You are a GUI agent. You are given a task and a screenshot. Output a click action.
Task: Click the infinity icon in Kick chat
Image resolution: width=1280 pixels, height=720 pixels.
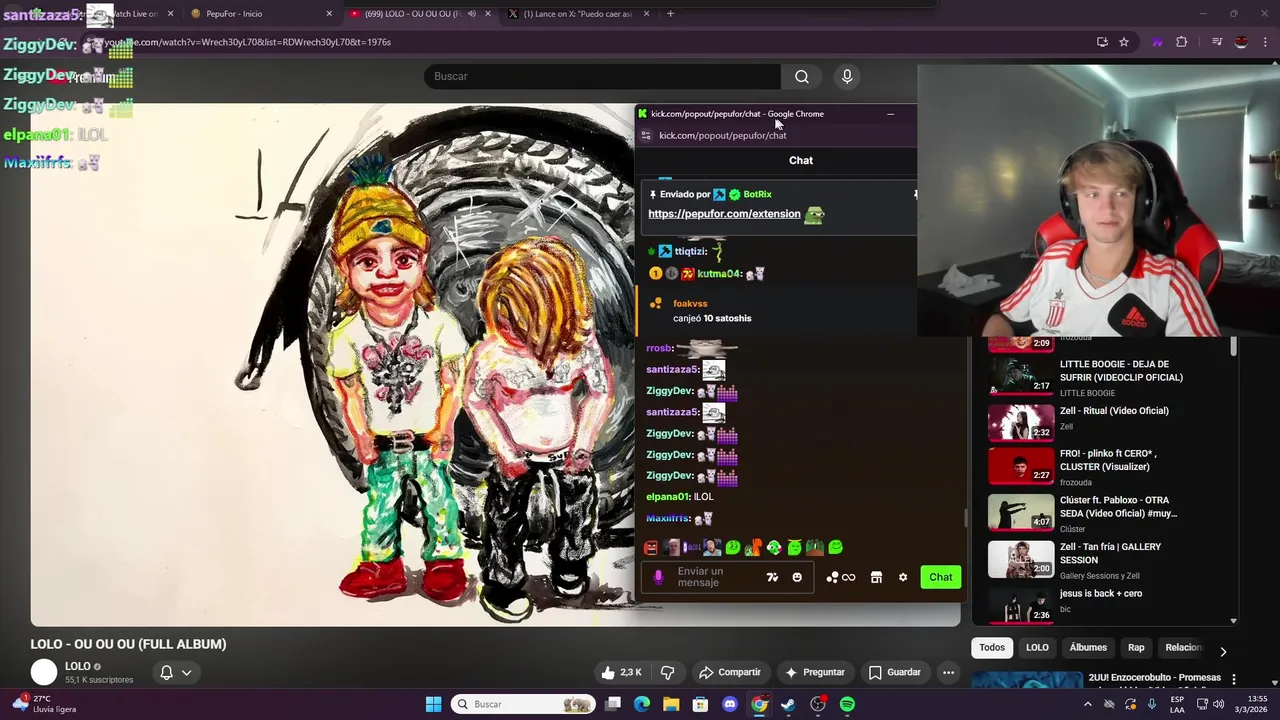click(848, 577)
